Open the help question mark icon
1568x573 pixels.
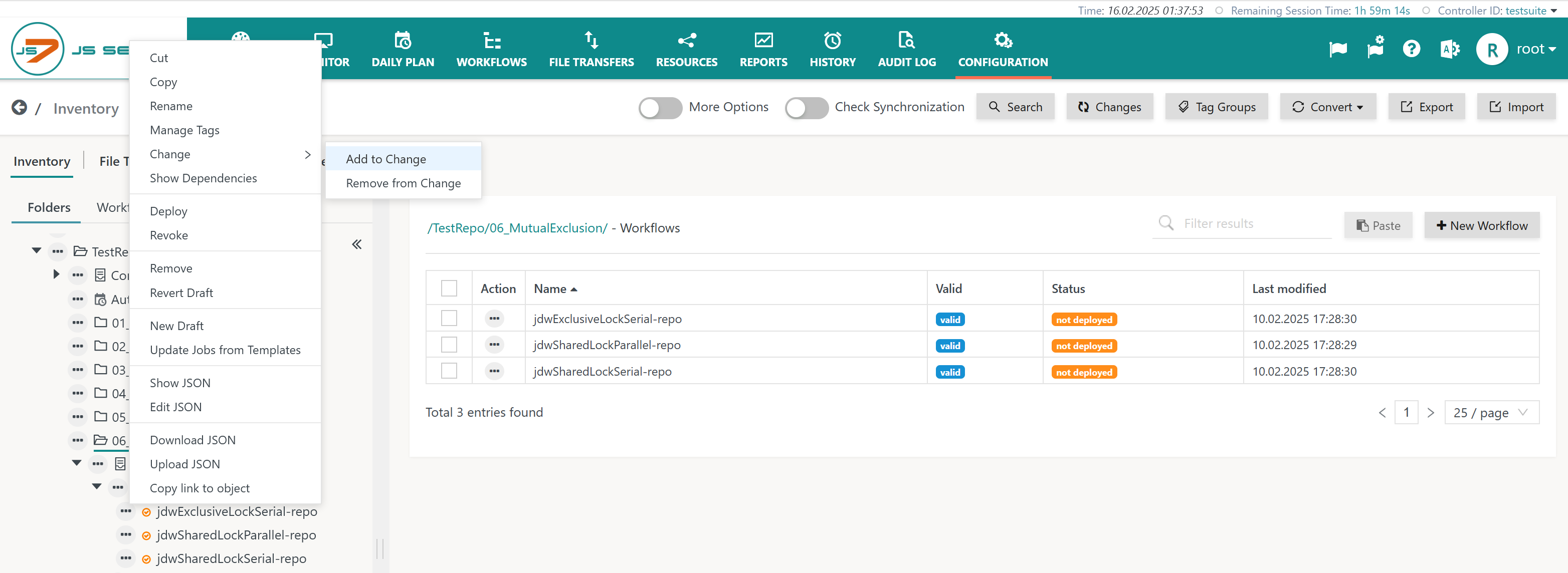coord(1411,49)
